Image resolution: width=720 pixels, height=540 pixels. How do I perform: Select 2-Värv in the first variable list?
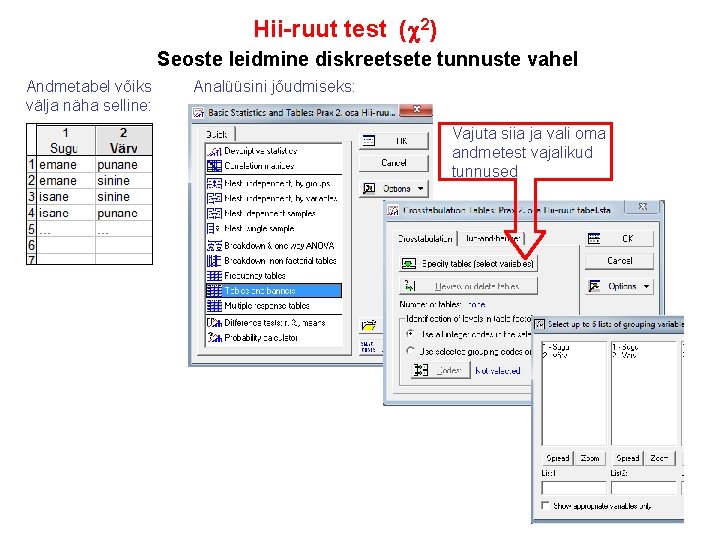click(555, 354)
